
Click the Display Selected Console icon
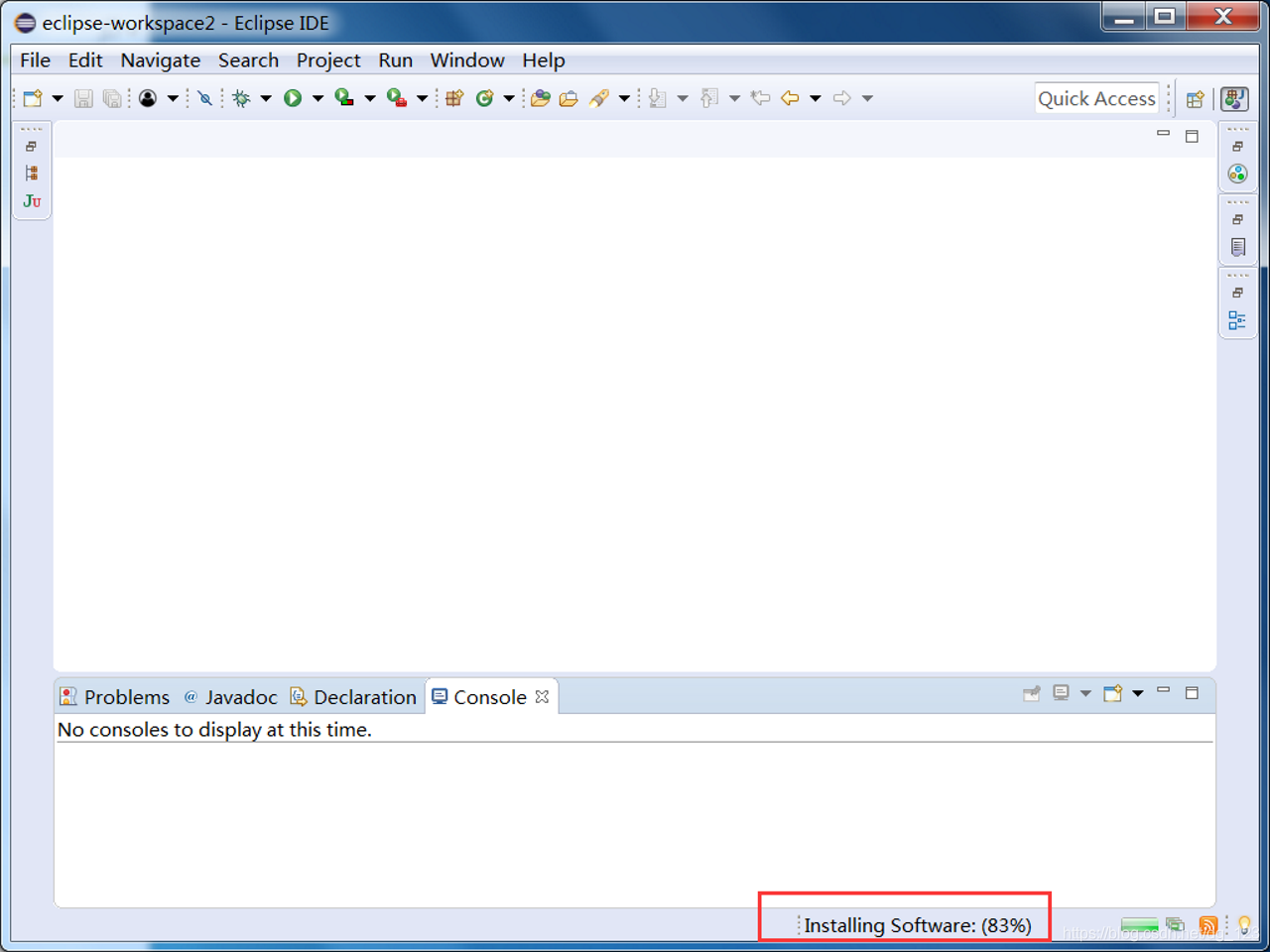(x=1062, y=693)
